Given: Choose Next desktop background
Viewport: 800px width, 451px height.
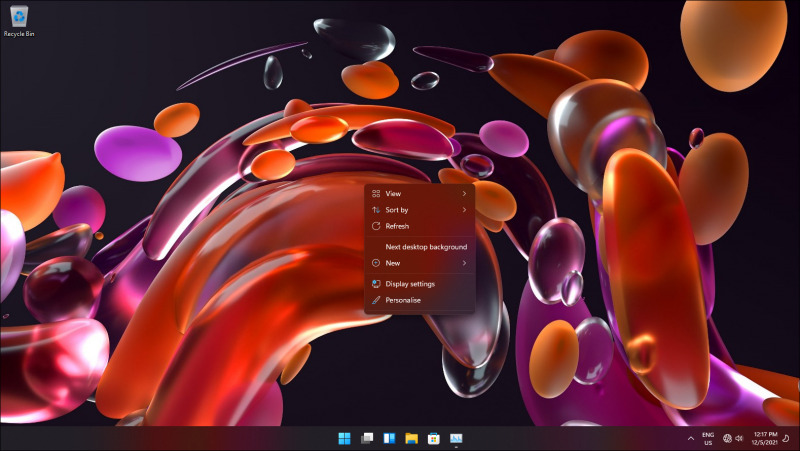Looking at the screenshot, I should point(426,246).
